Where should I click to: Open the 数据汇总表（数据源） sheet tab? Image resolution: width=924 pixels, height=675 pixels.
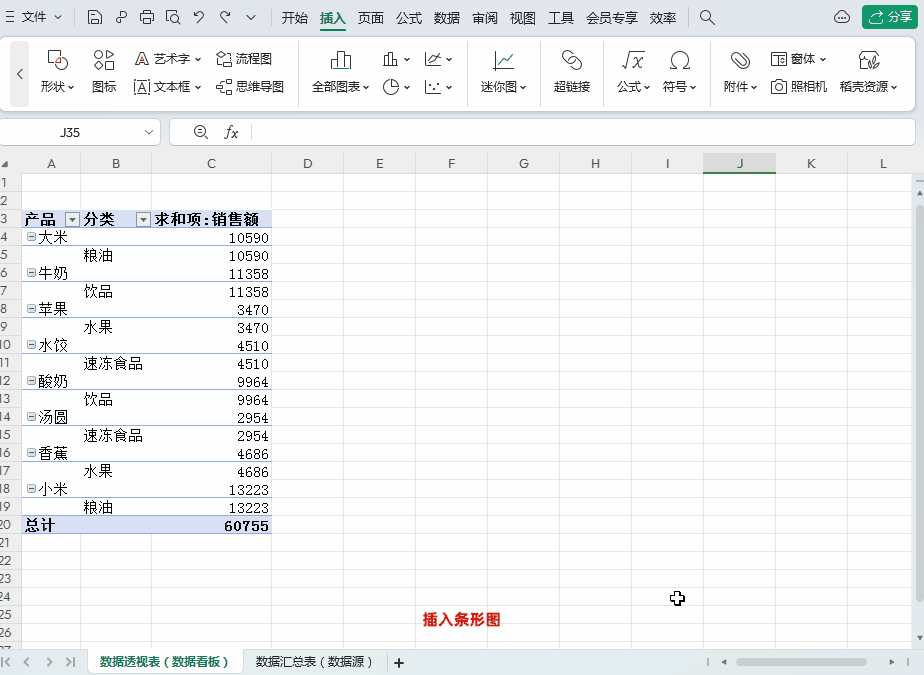coord(314,662)
